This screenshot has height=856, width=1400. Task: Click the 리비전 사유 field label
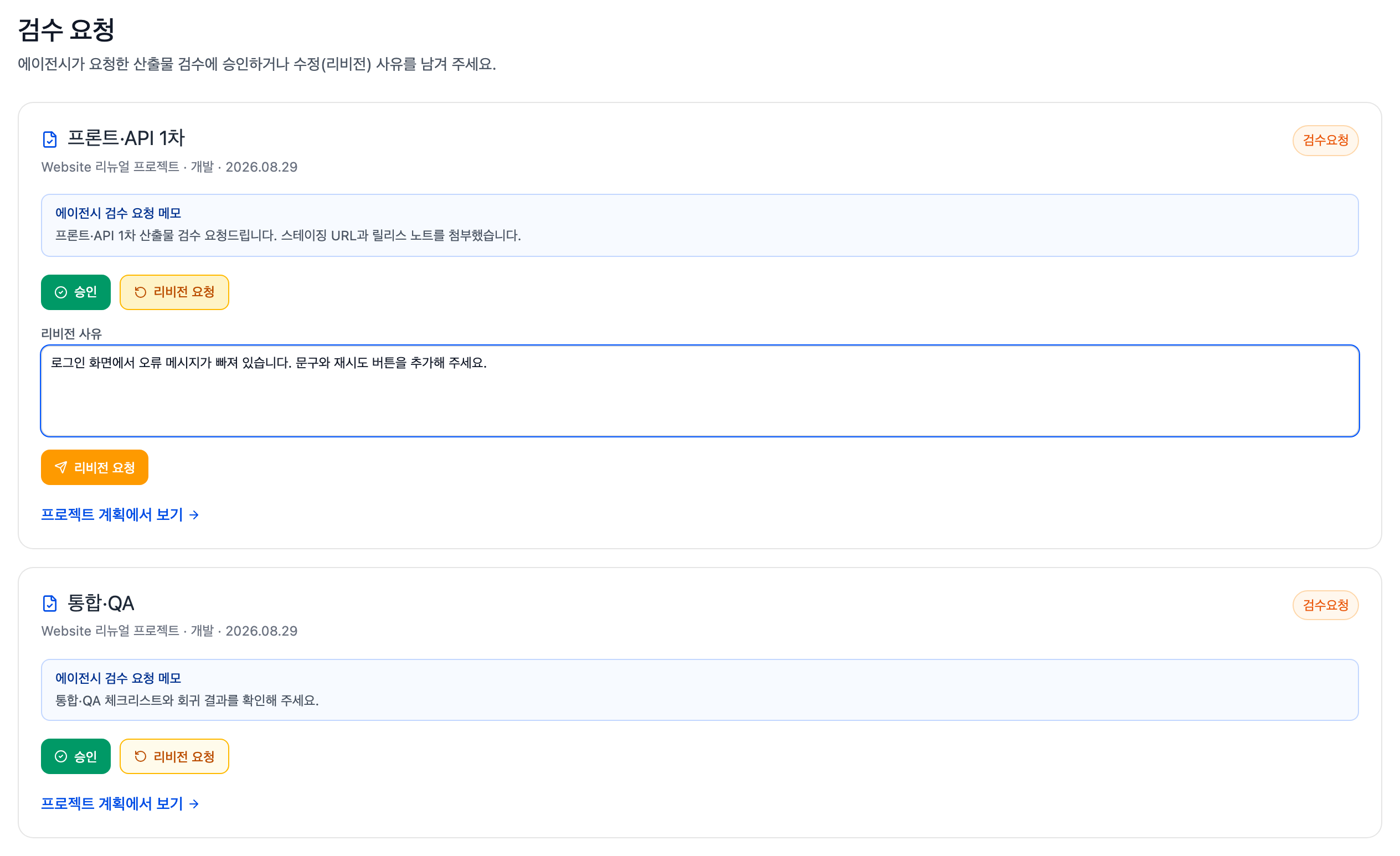(x=71, y=333)
